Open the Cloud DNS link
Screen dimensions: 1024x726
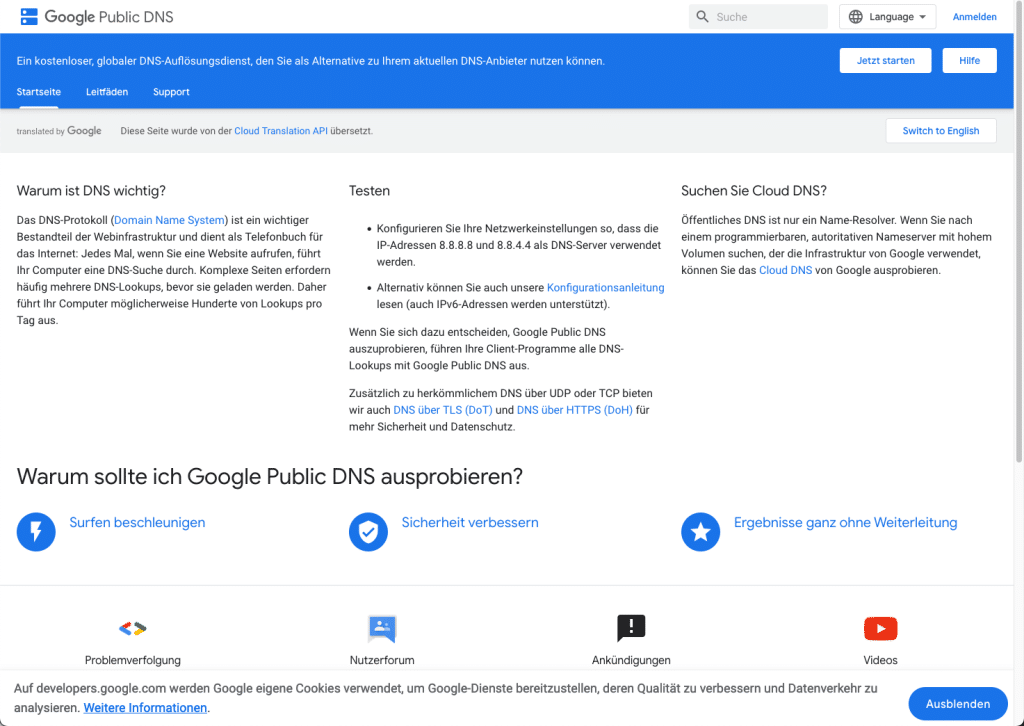pos(785,269)
